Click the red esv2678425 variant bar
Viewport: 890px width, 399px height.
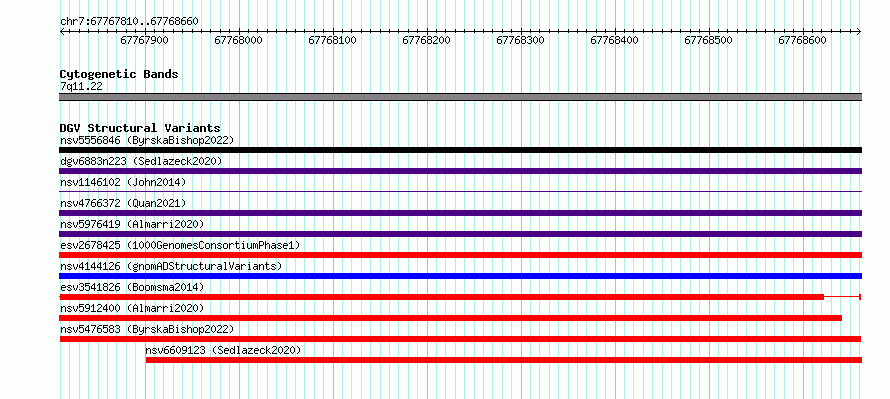pyautogui.click(x=460, y=255)
